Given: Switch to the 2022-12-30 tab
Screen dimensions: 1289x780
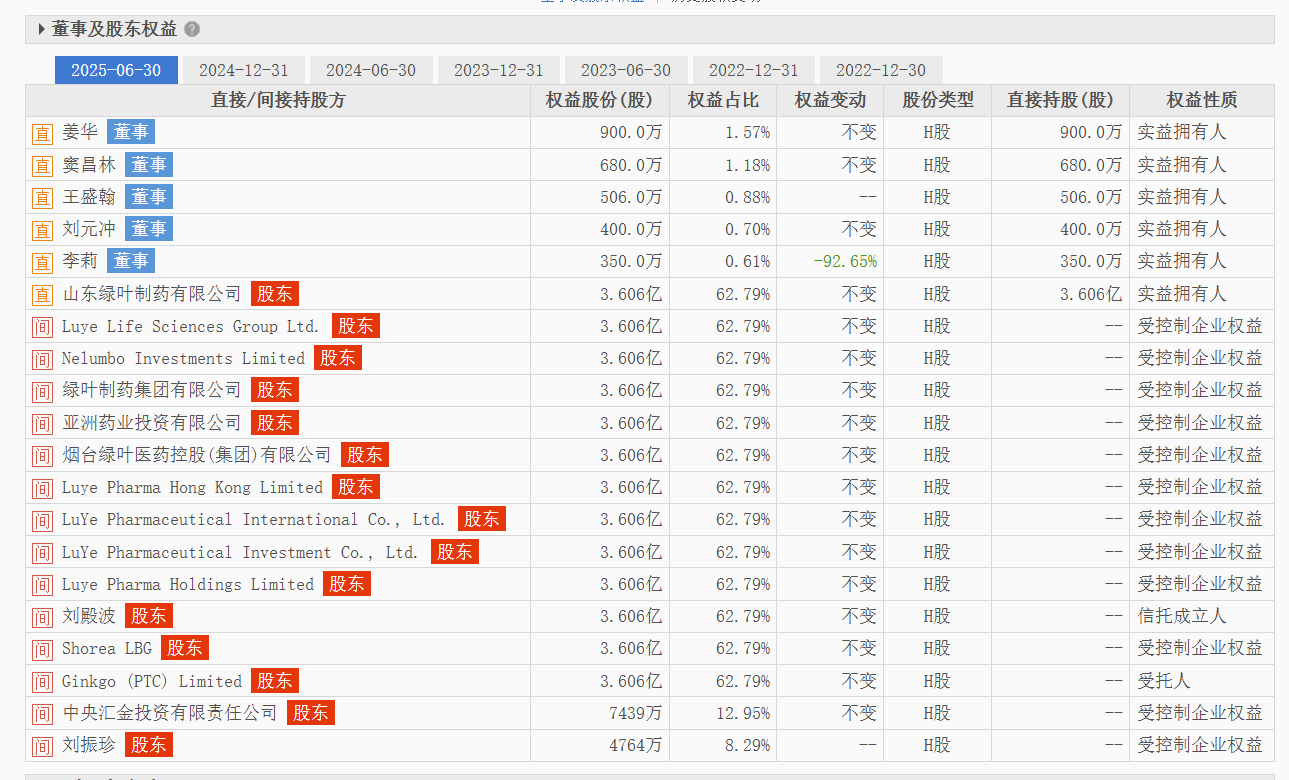Looking at the screenshot, I should point(881,70).
